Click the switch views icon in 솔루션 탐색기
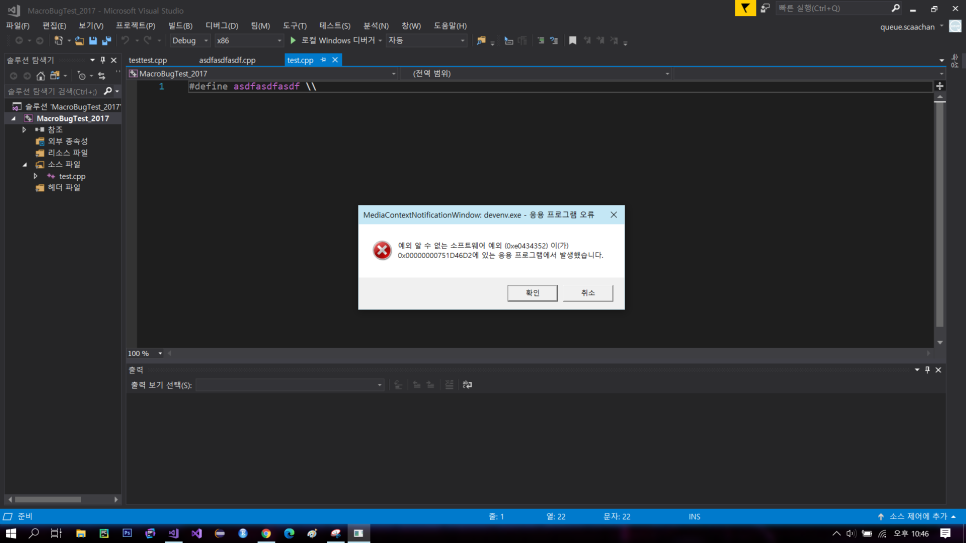Screen dimensions: 966x543 (x=55, y=76)
